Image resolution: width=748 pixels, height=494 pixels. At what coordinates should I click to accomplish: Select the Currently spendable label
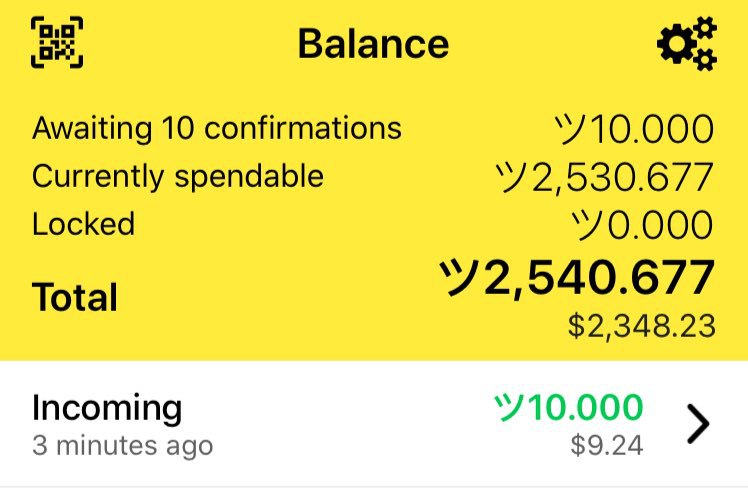point(178,176)
